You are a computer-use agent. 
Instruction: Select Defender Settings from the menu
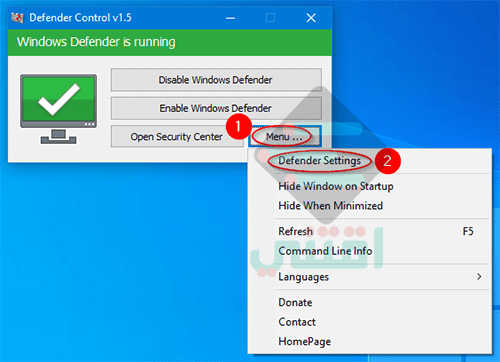click(370, 161)
